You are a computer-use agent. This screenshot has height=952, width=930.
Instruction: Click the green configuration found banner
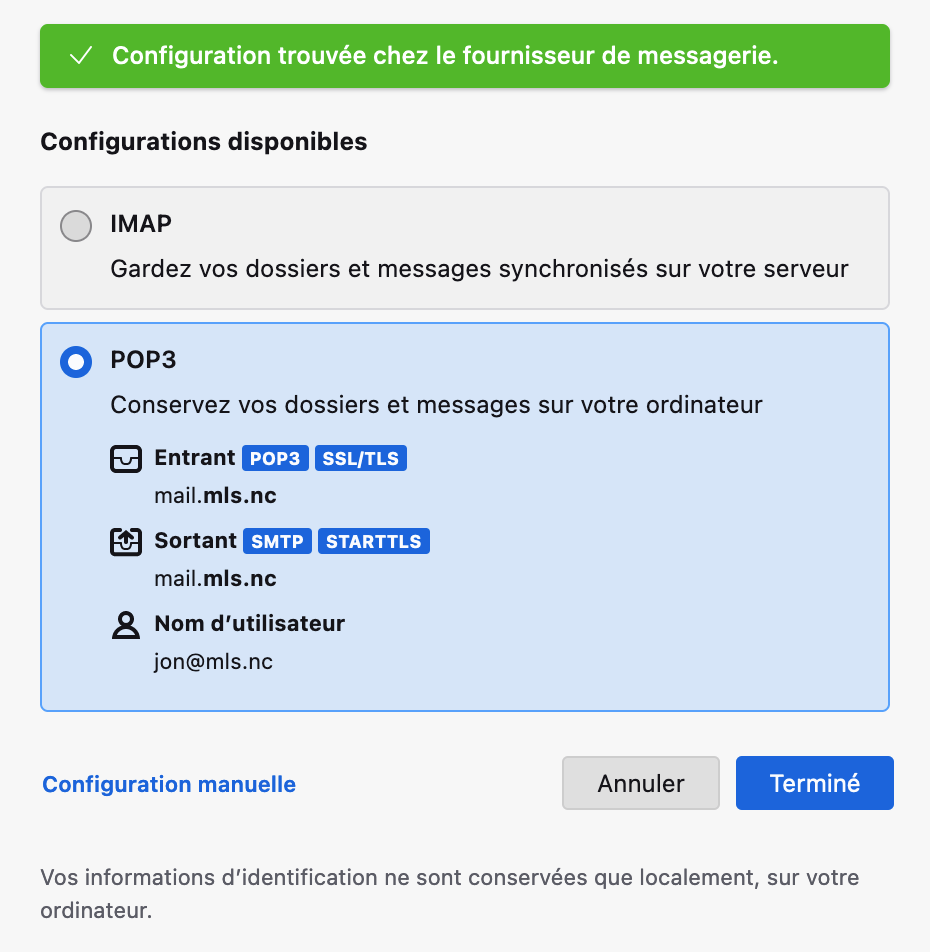(465, 56)
